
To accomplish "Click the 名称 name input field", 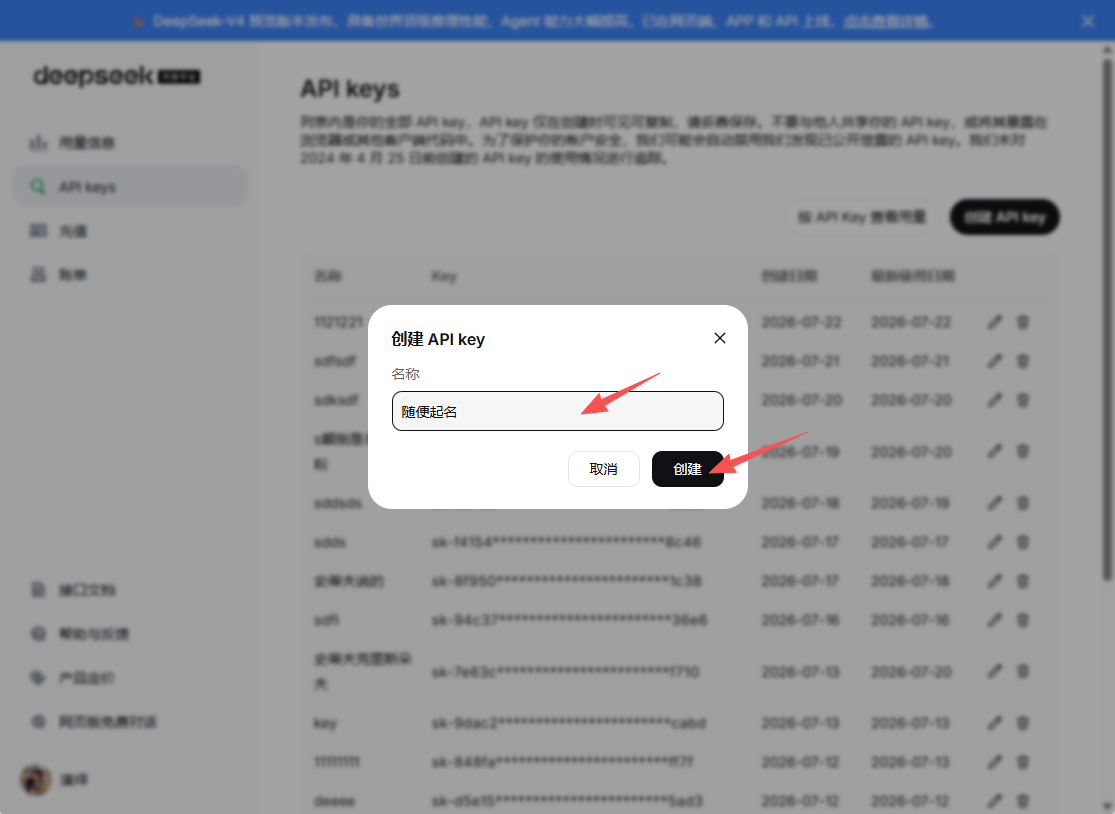I will [558, 411].
